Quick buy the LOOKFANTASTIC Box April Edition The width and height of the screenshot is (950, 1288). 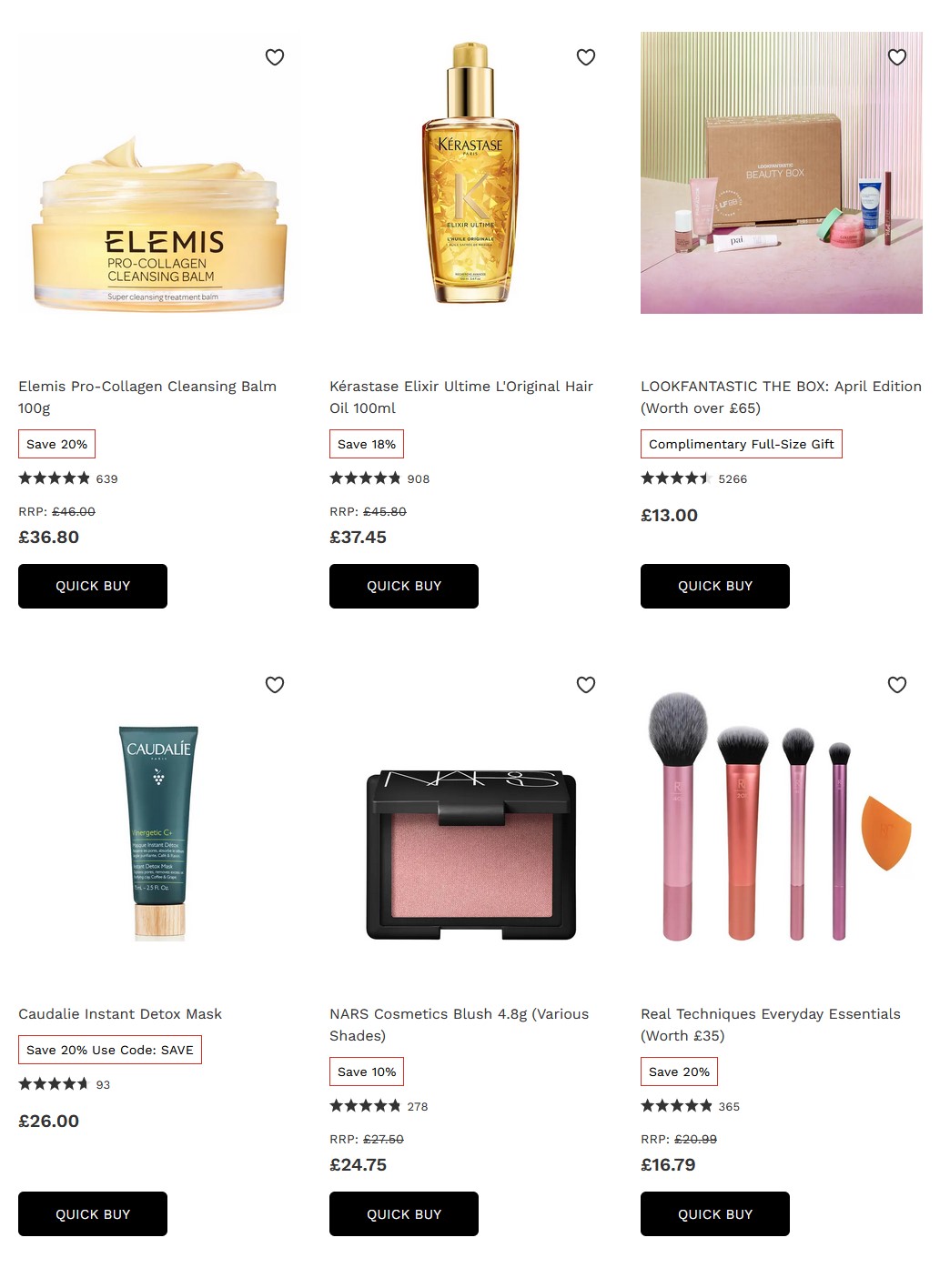point(715,586)
